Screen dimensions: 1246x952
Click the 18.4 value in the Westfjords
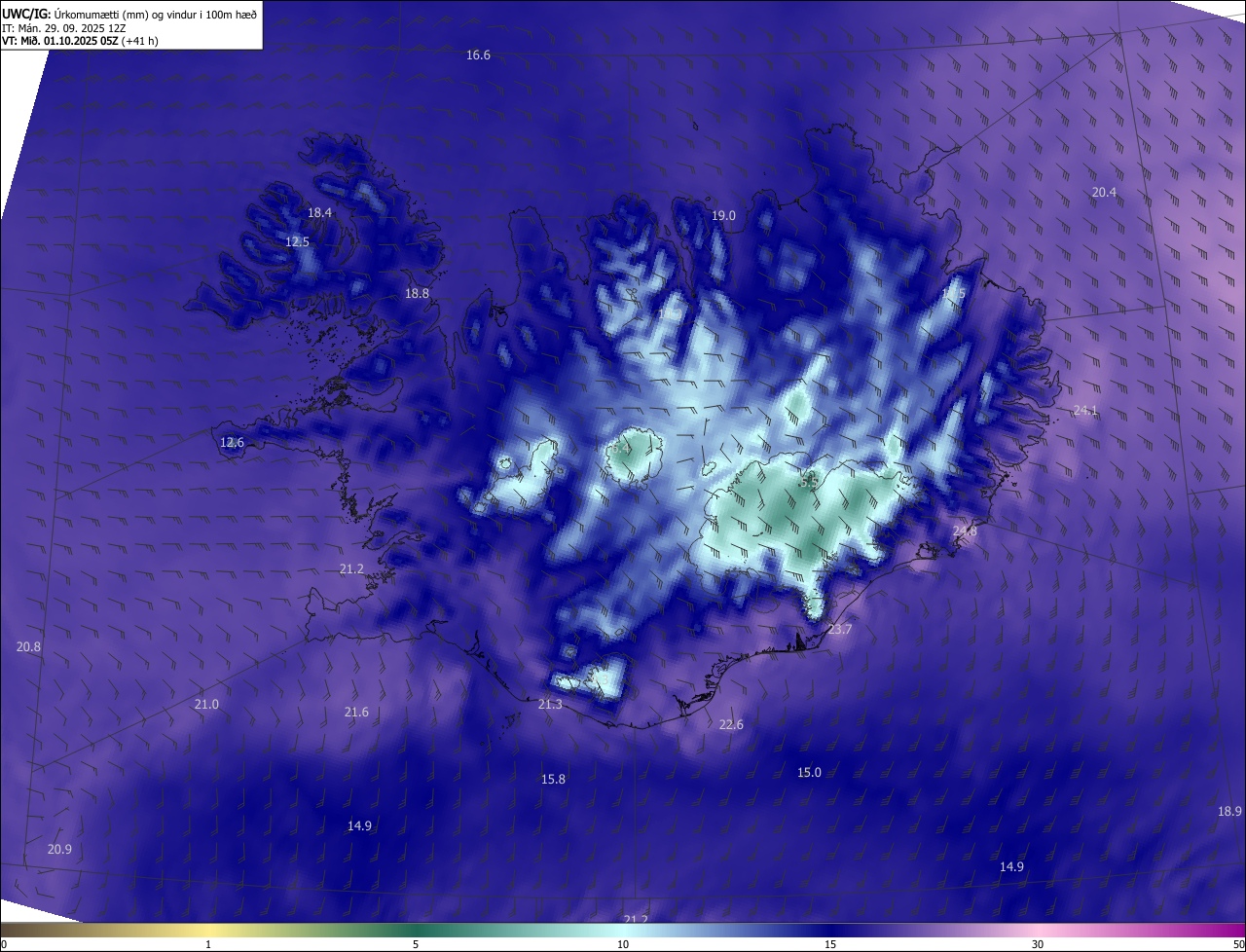point(319,212)
